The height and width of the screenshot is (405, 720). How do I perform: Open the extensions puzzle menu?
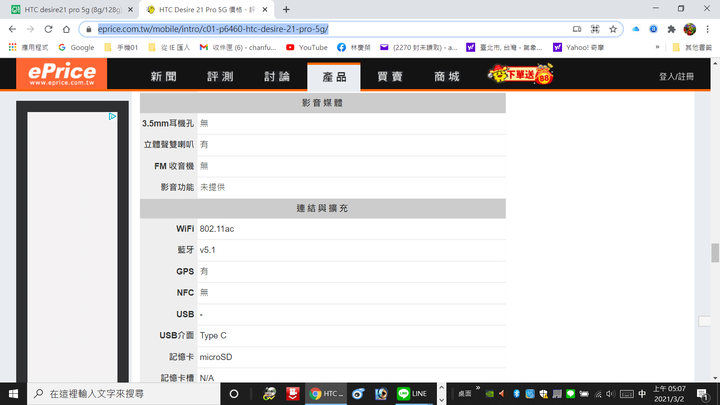point(671,29)
